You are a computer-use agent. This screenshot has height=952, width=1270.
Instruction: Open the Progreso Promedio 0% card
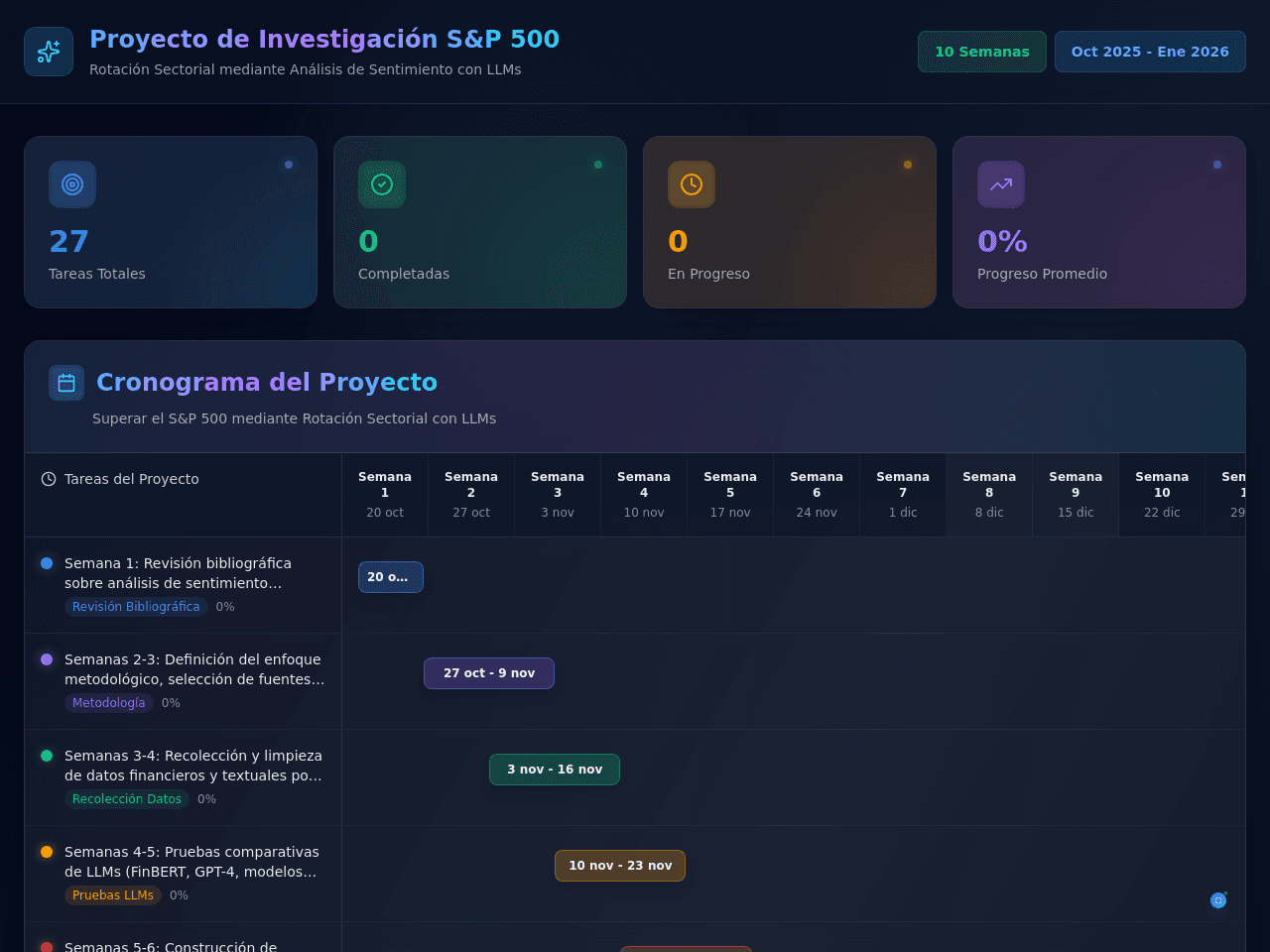[x=1099, y=222]
